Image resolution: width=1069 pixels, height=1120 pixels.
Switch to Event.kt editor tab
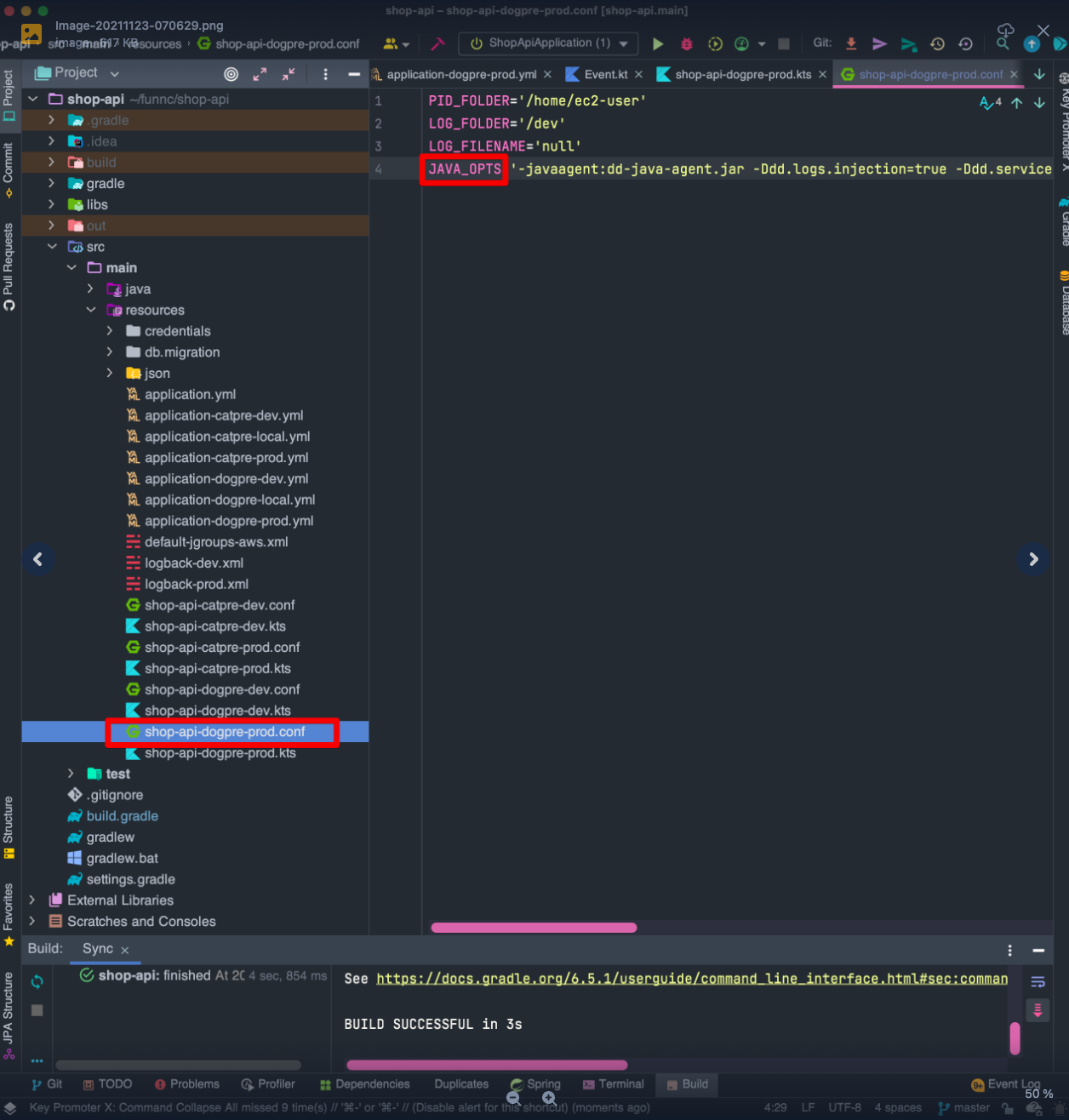tap(605, 75)
